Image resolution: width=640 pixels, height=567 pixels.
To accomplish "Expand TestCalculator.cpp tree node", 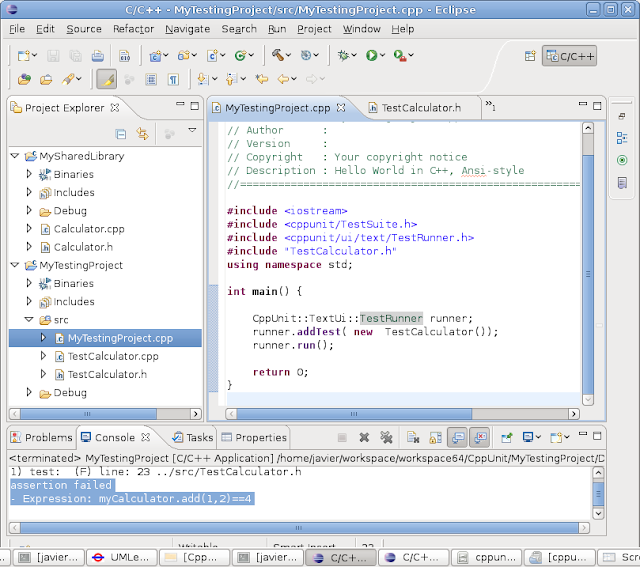I will (x=43, y=356).
